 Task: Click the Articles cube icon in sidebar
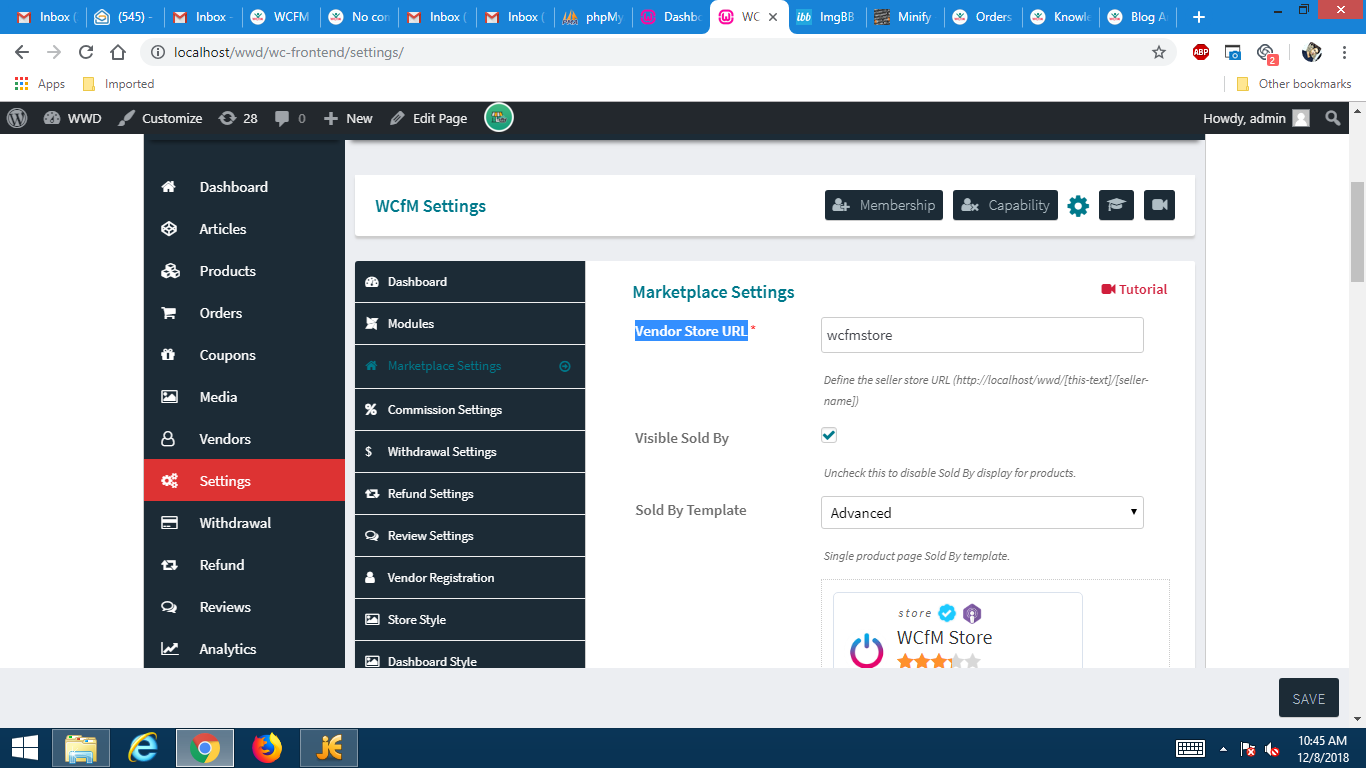click(169, 229)
